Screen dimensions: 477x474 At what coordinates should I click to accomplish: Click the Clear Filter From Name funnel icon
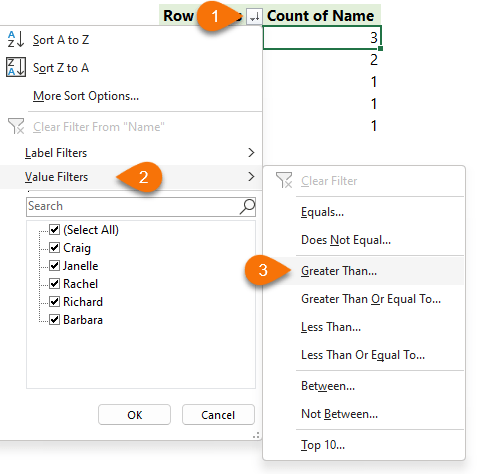(x=16, y=126)
